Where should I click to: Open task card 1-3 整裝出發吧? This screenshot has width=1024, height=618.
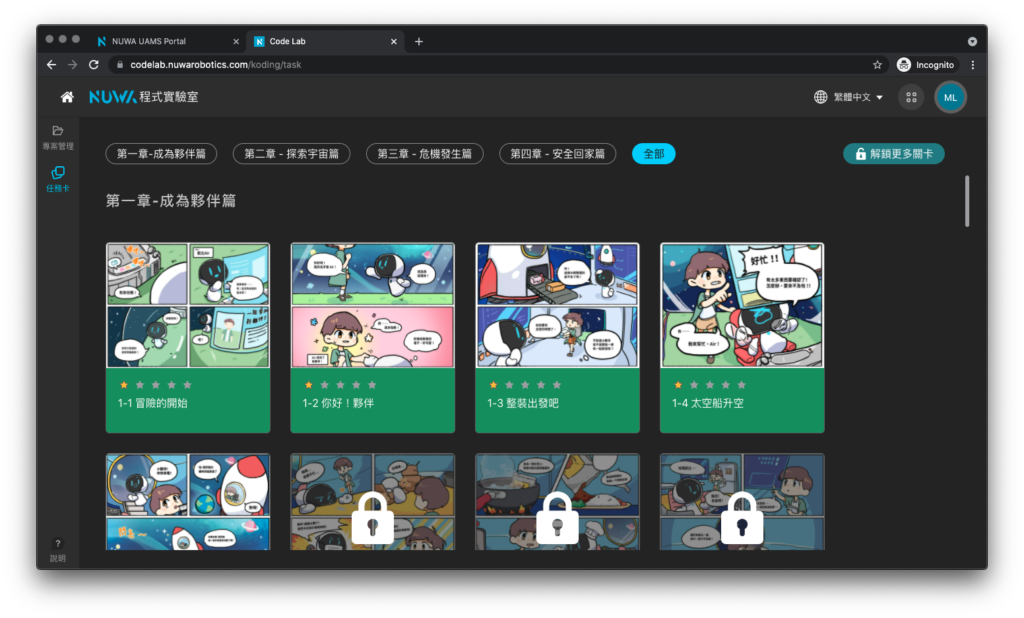[557, 338]
